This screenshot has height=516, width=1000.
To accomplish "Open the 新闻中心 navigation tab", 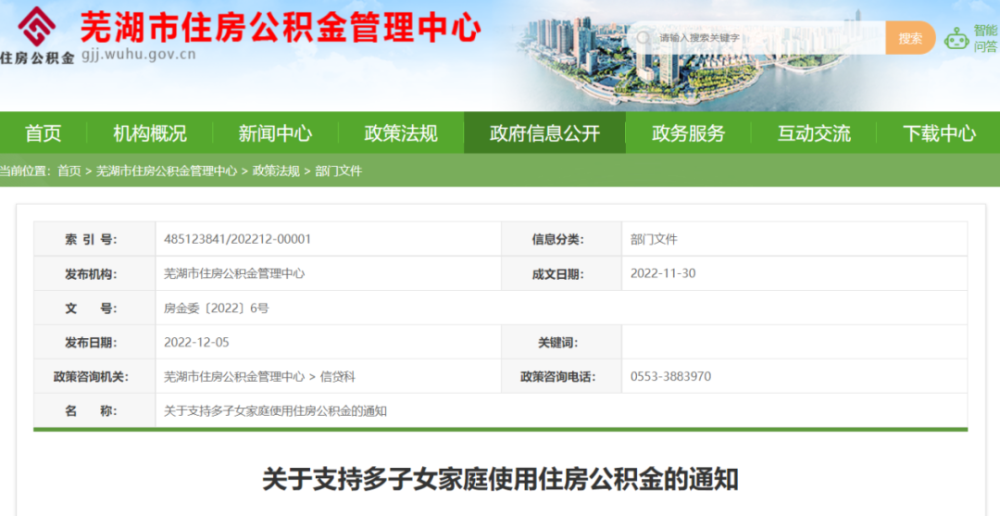I will pos(275,133).
